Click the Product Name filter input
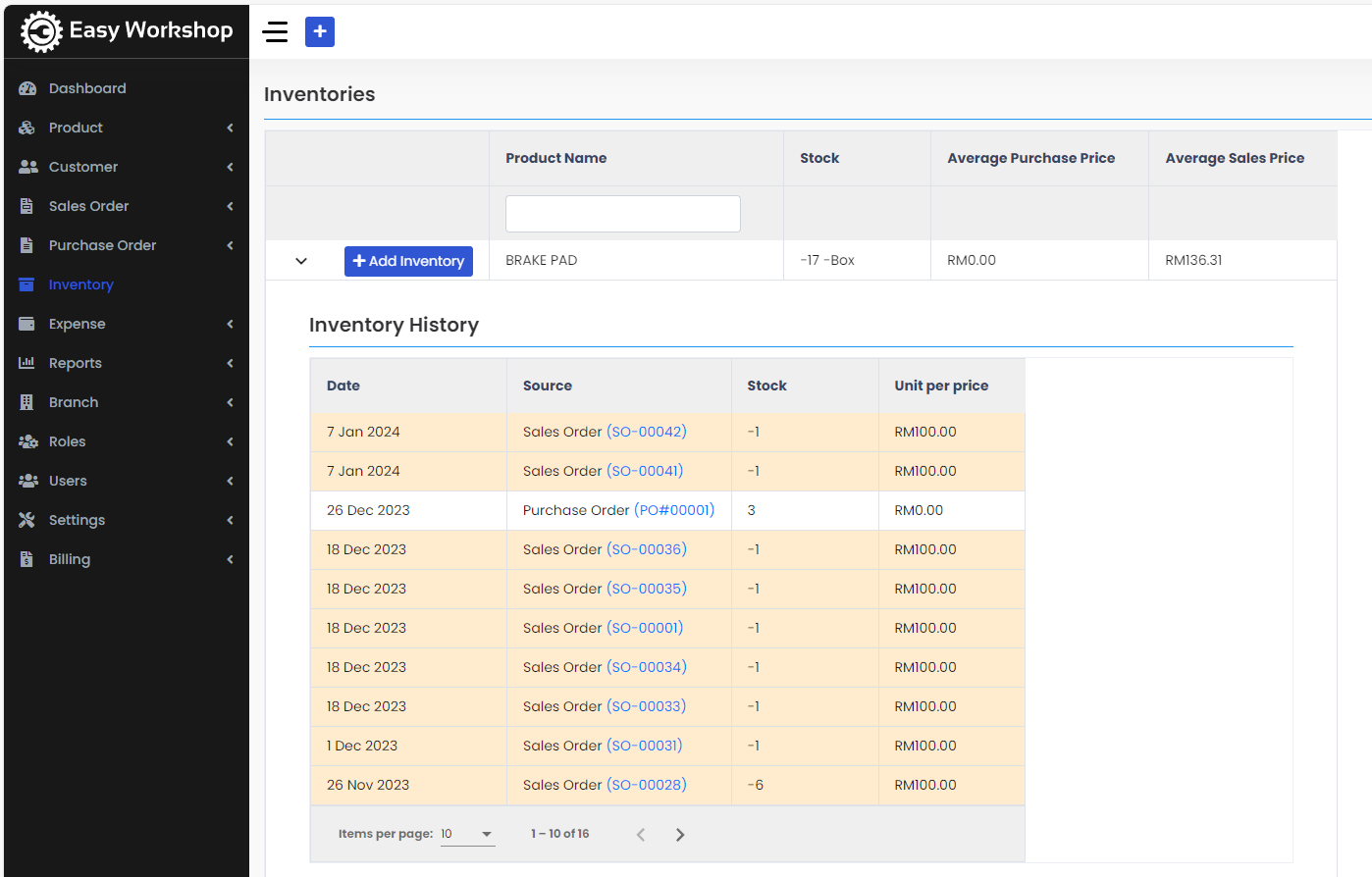The width and height of the screenshot is (1372, 877). click(x=623, y=214)
